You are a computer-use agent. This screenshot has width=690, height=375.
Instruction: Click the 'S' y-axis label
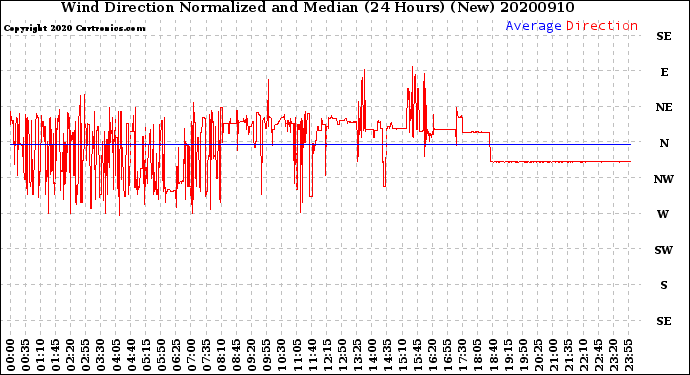pos(664,285)
